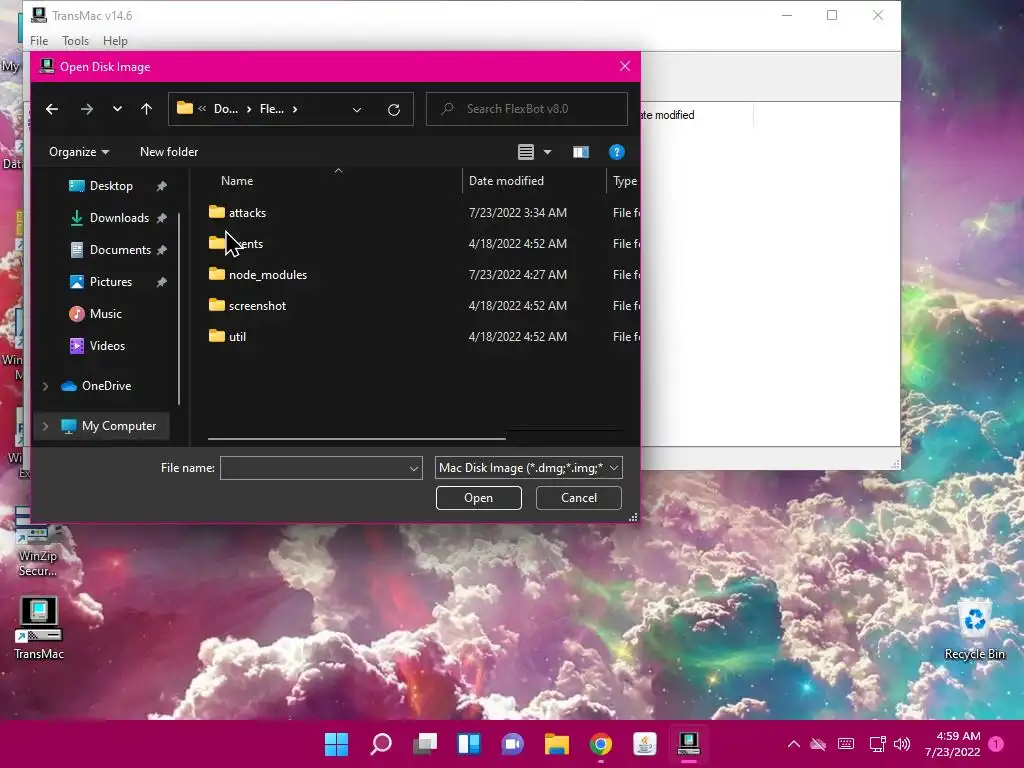This screenshot has width=1024, height=768.
Task: Toggle the preview pane
Action: (581, 152)
